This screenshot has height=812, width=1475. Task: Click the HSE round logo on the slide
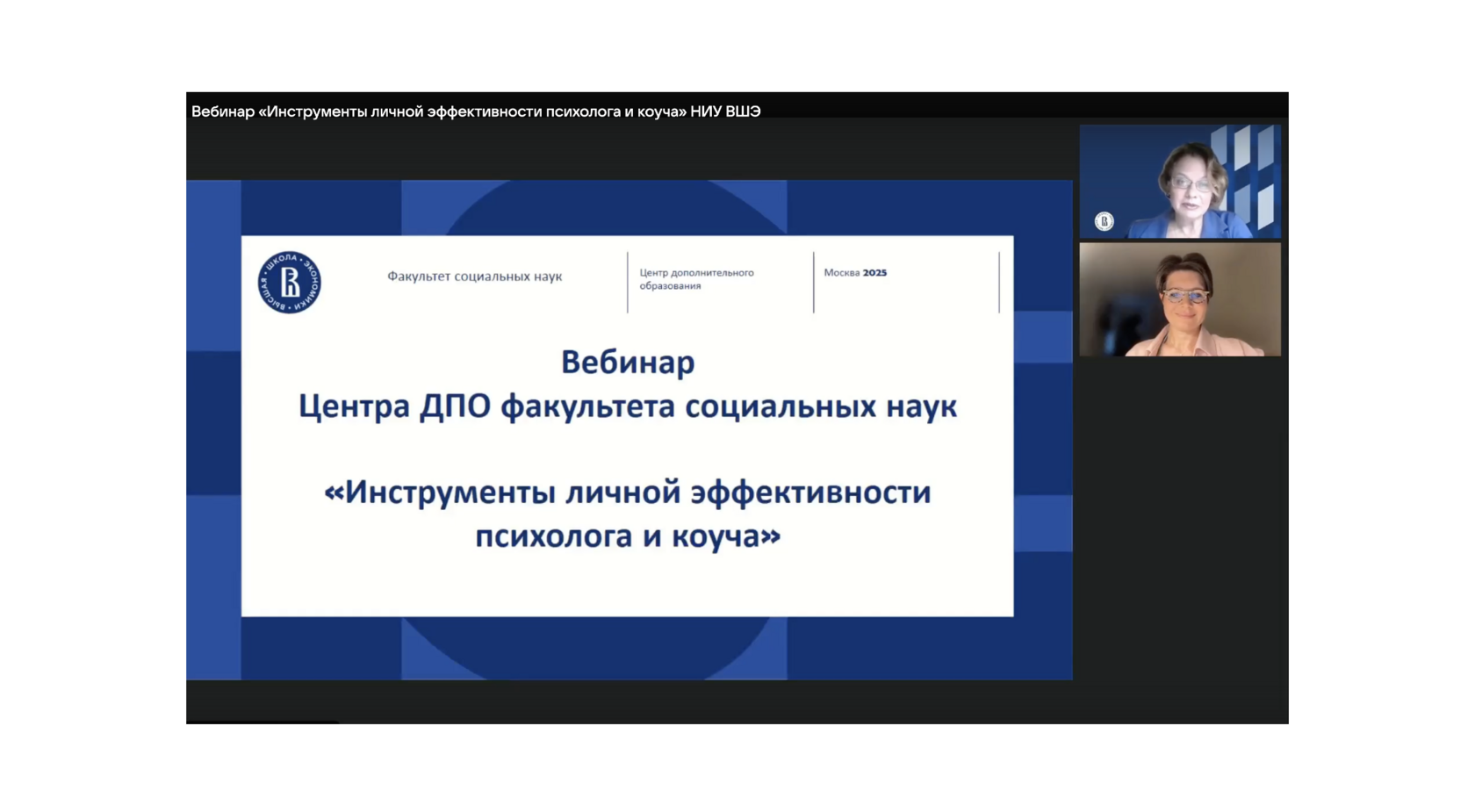click(289, 282)
